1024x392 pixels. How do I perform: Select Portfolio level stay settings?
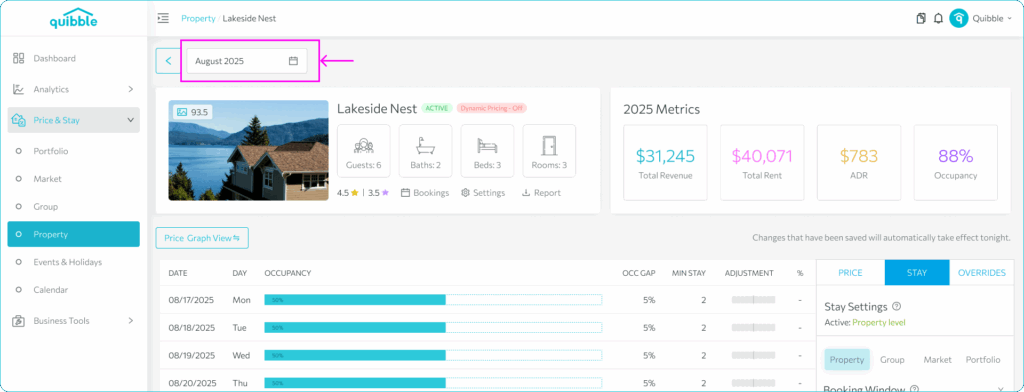[x=983, y=359]
